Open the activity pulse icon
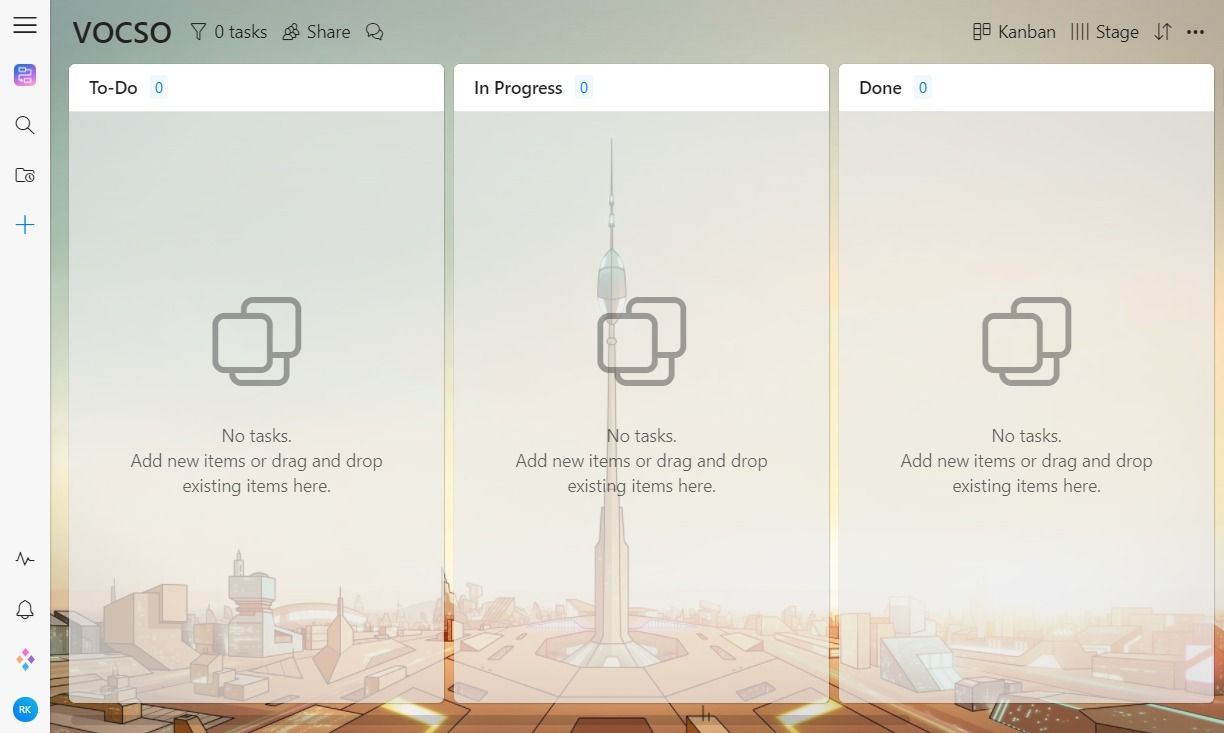 point(25,559)
